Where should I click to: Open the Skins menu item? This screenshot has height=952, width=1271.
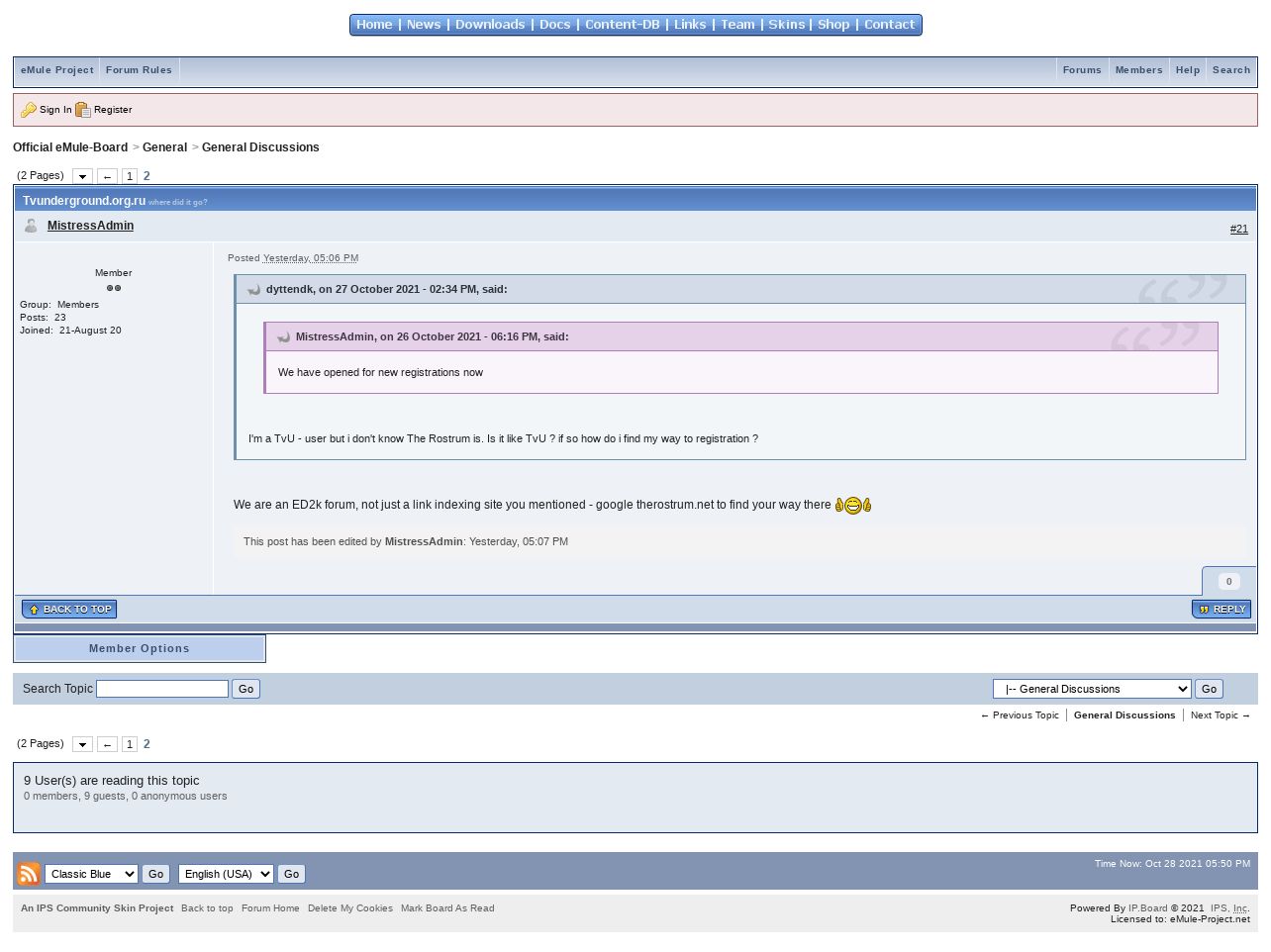787,25
